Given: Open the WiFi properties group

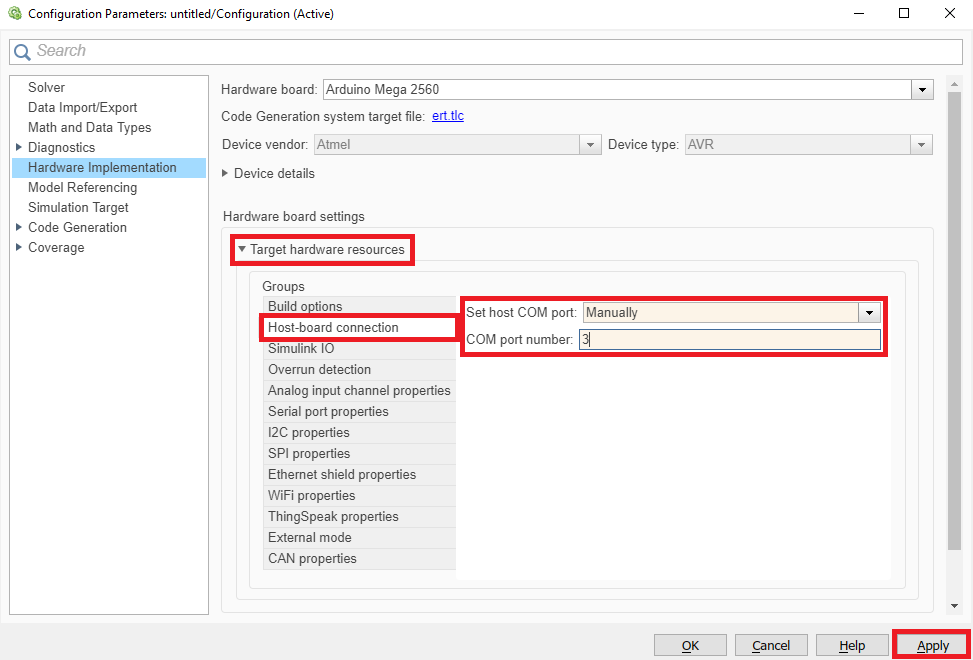Looking at the screenshot, I should (x=311, y=496).
